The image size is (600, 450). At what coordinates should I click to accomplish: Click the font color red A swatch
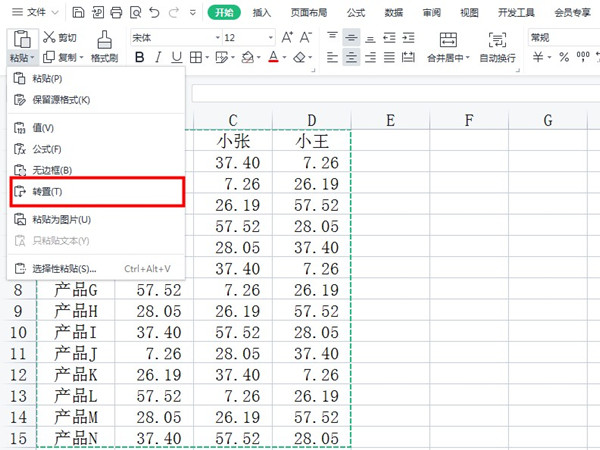pos(272,58)
